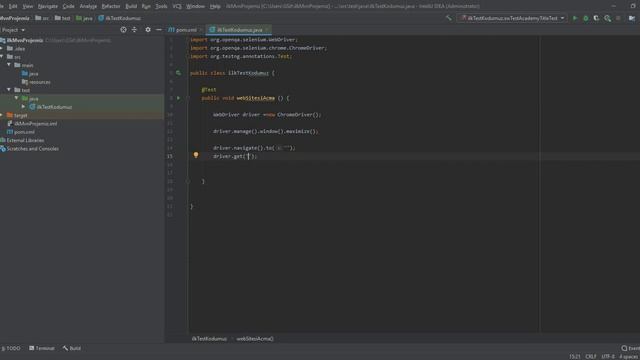This screenshot has width=640, height=360.
Task: Click the 15:21 caret position indicator
Action: pos(575,356)
